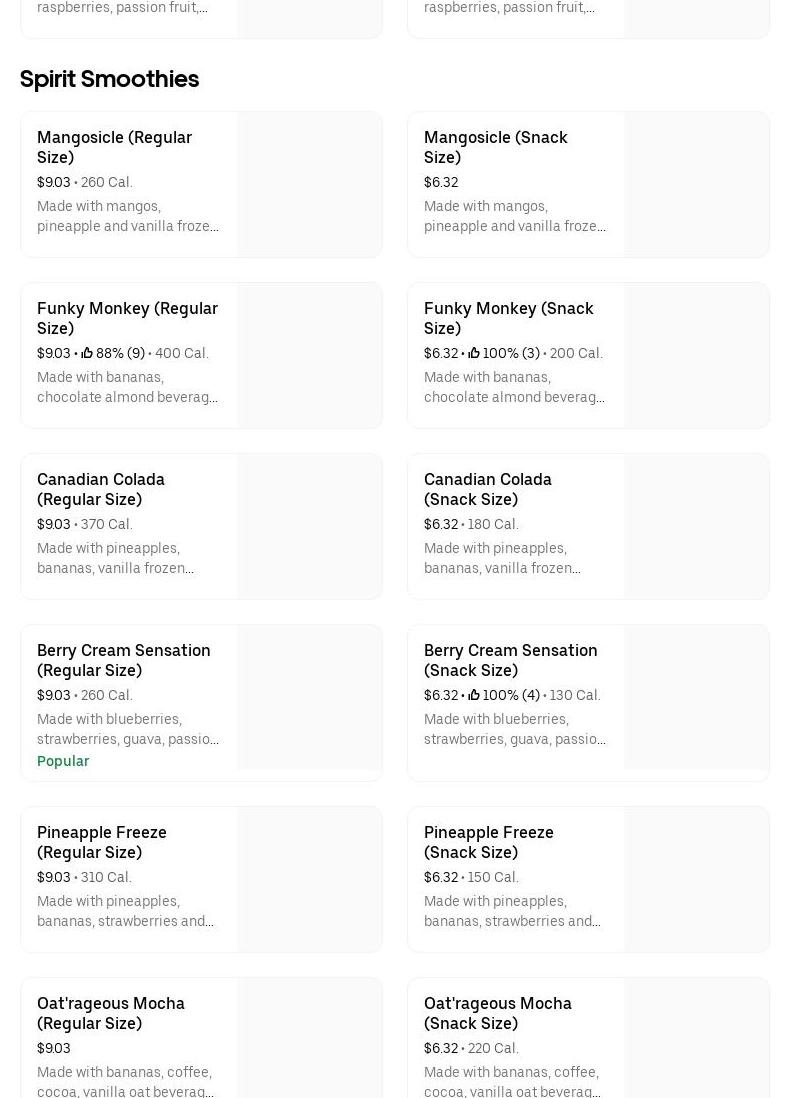
Task: Select Funky Monkey (Regular Size) title
Action: 127,318
